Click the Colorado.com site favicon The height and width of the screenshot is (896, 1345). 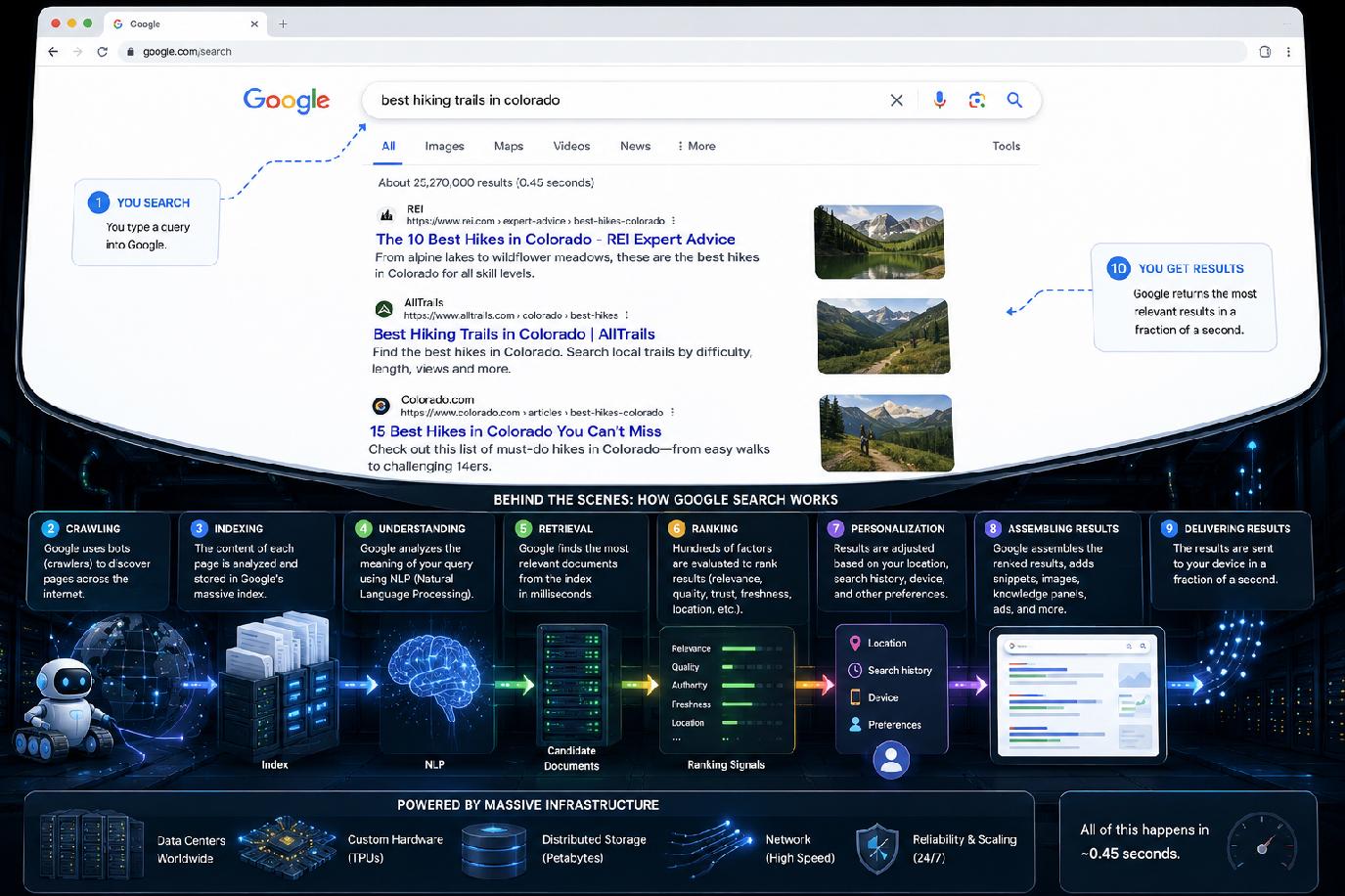coord(381,406)
